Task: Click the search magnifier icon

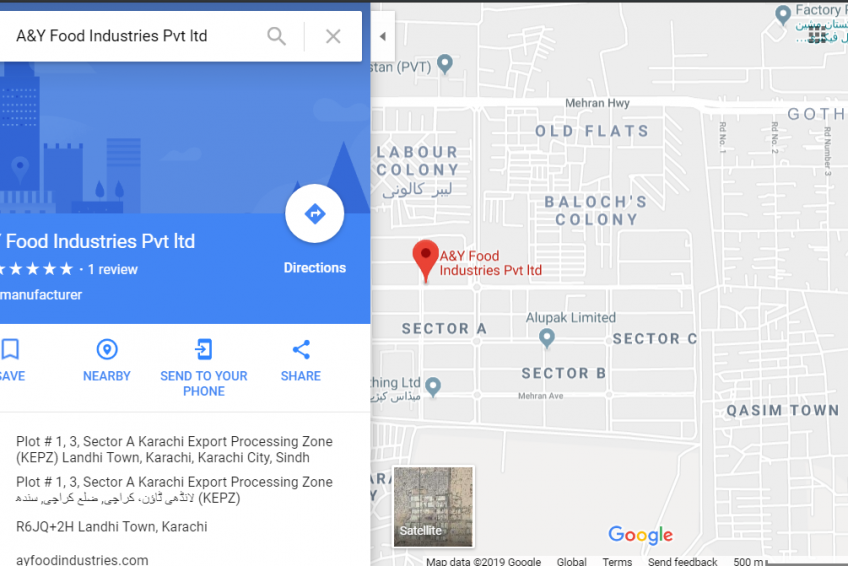Action: [276, 36]
